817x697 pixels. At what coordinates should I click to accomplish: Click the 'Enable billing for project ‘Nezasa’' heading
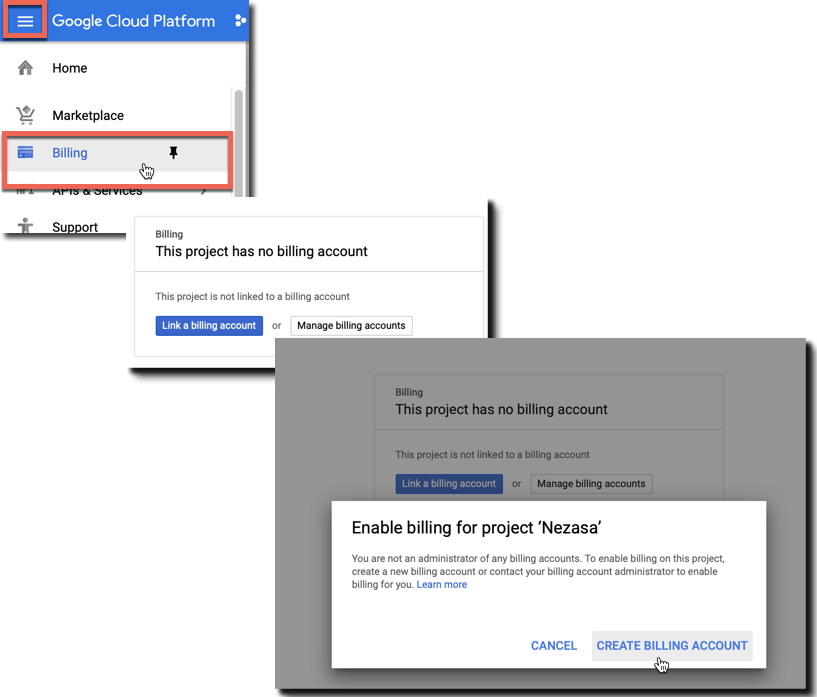(477, 528)
